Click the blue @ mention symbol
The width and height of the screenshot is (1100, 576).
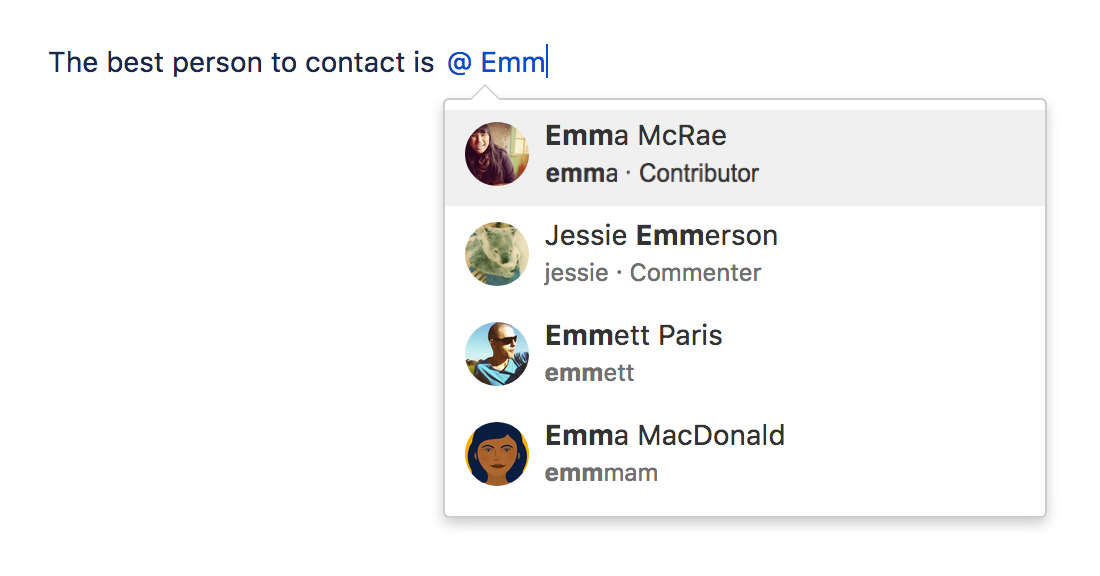pos(459,63)
